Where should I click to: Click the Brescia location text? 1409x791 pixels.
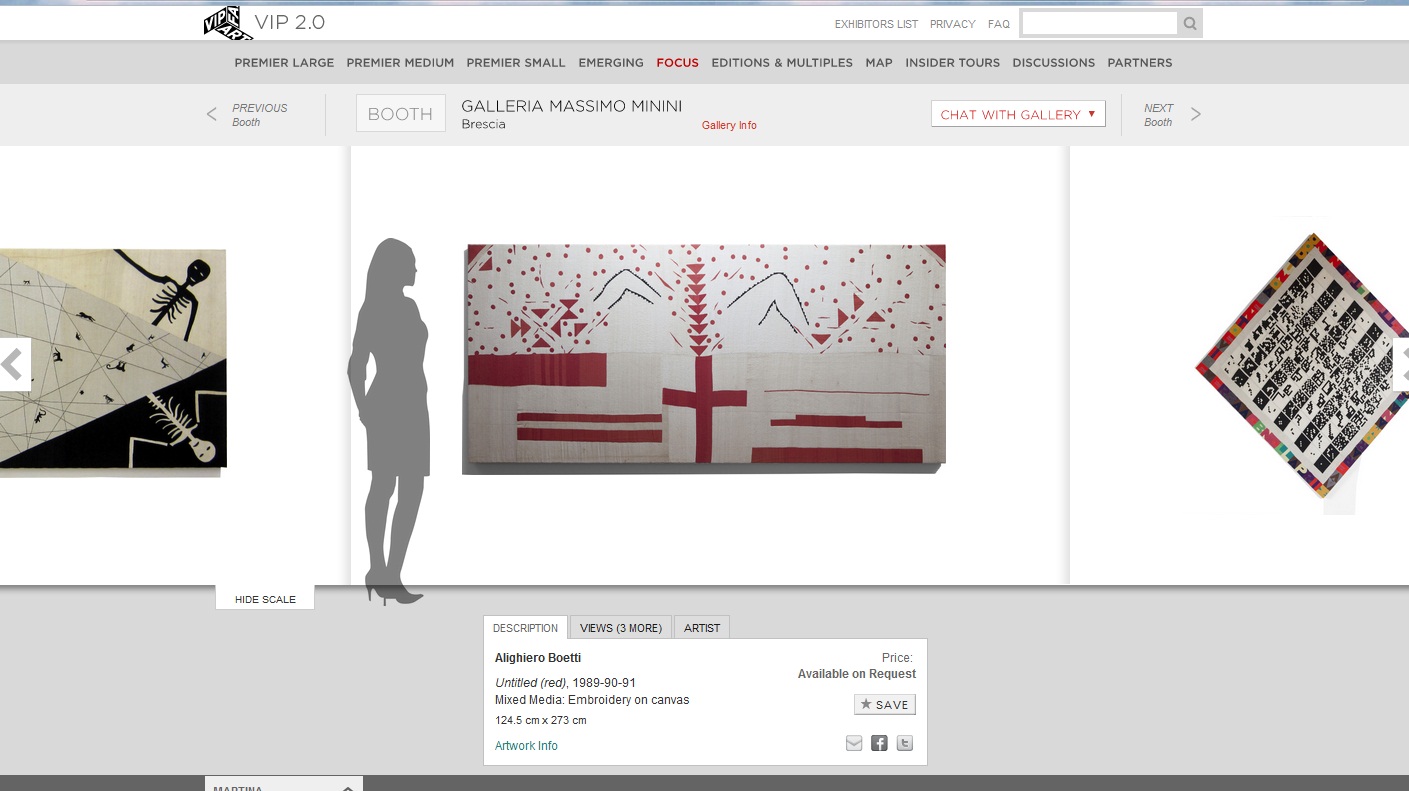click(x=483, y=125)
